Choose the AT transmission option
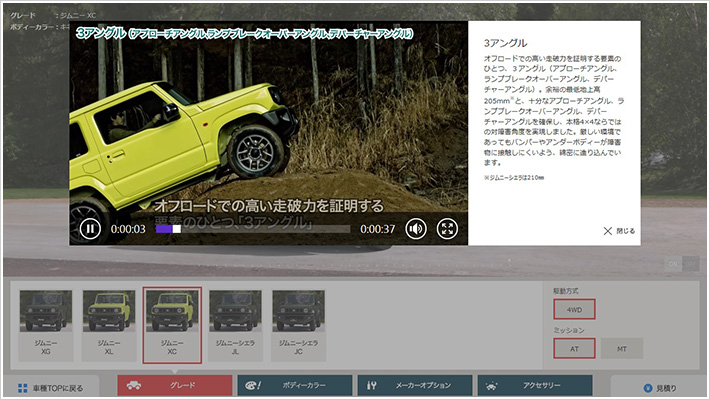 (574, 349)
